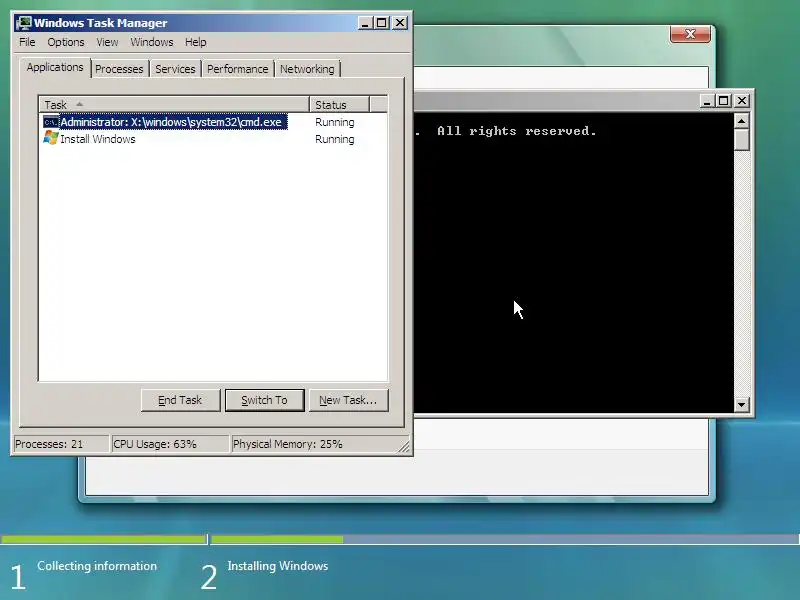
Task: Click the Switch To button
Action: (264, 400)
